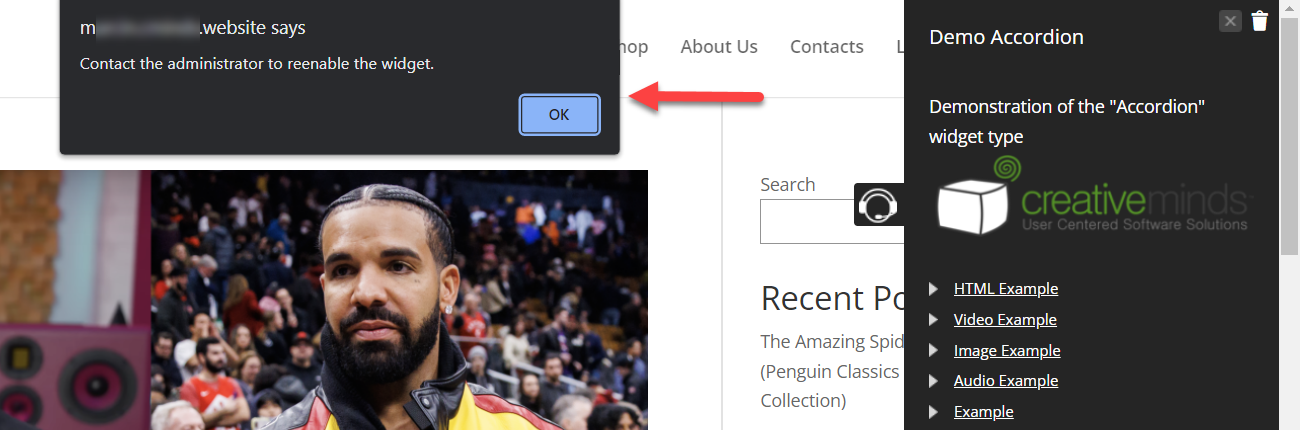This screenshot has width=1300, height=430.
Task: Open the Image Example link
Action: coord(1007,351)
